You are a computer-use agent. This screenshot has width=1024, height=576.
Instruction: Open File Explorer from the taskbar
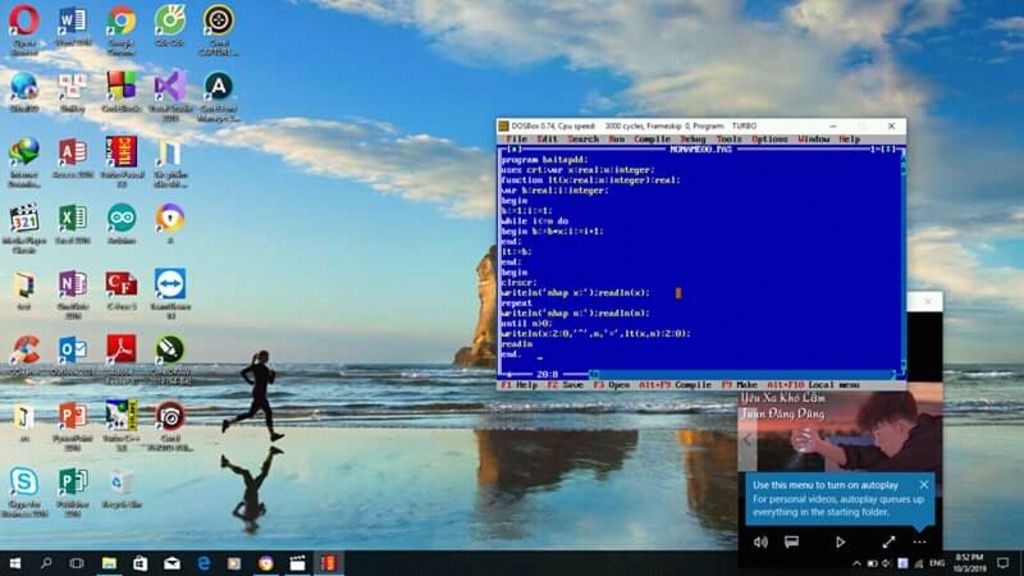[108, 563]
